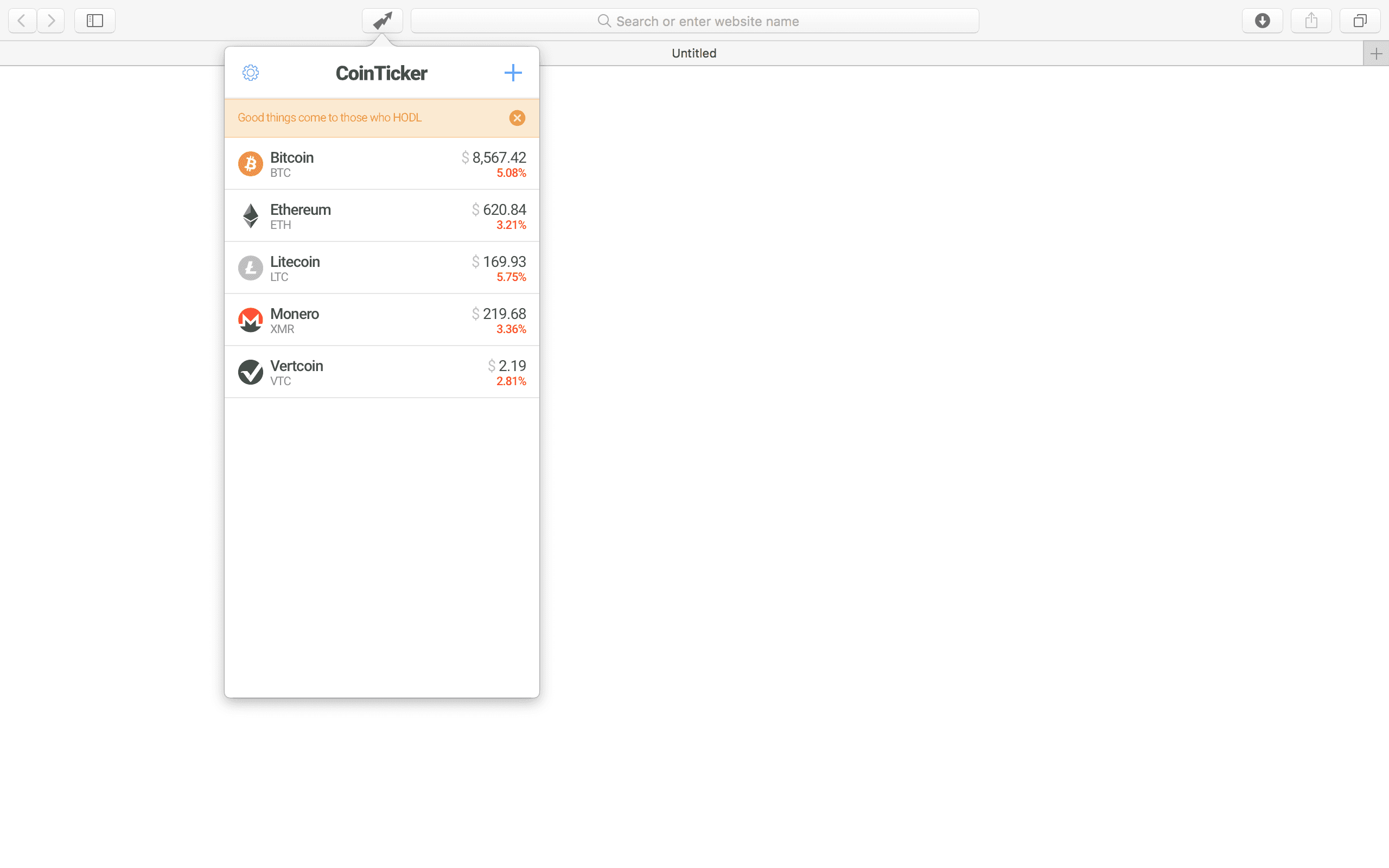Click the CoinTicker extension toolbar icon
The height and width of the screenshot is (868, 1389).
point(383,21)
